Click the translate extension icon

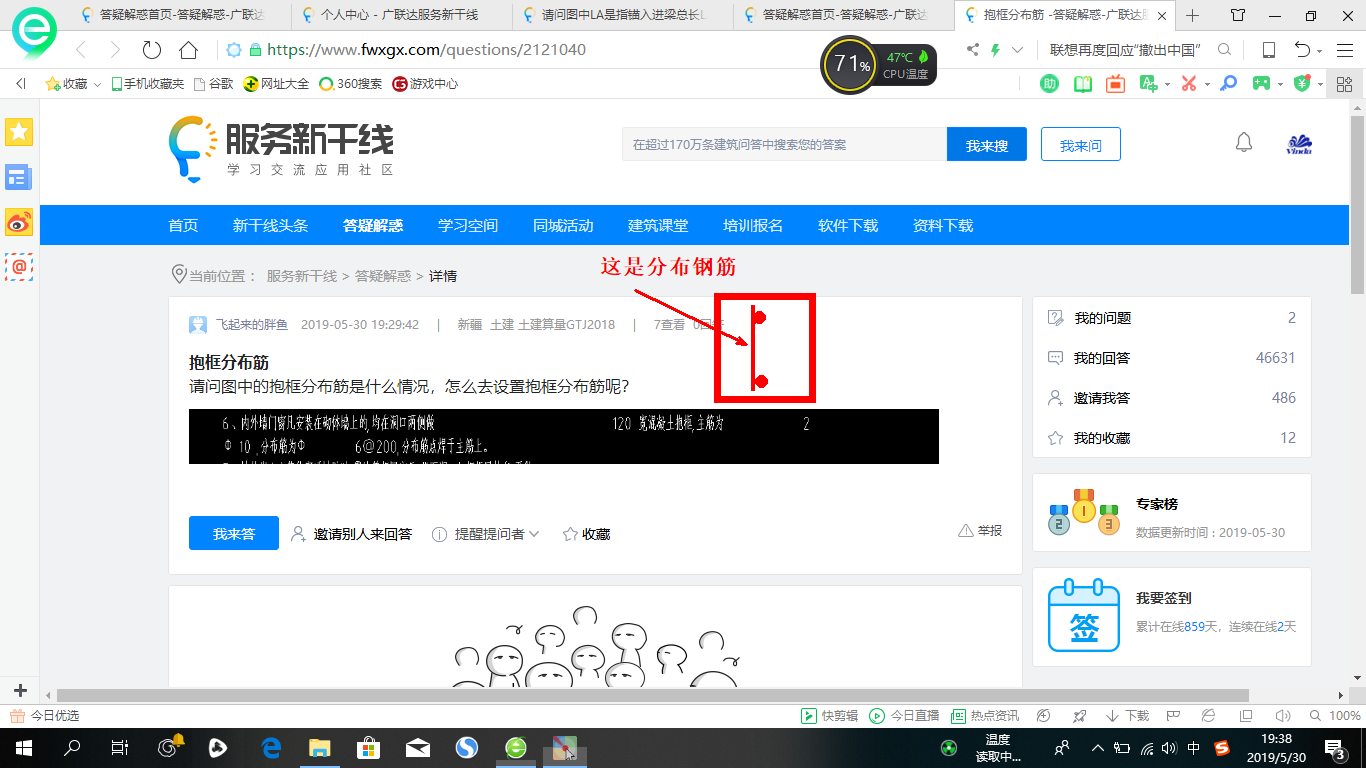pyautogui.click(x=1150, y=84)
